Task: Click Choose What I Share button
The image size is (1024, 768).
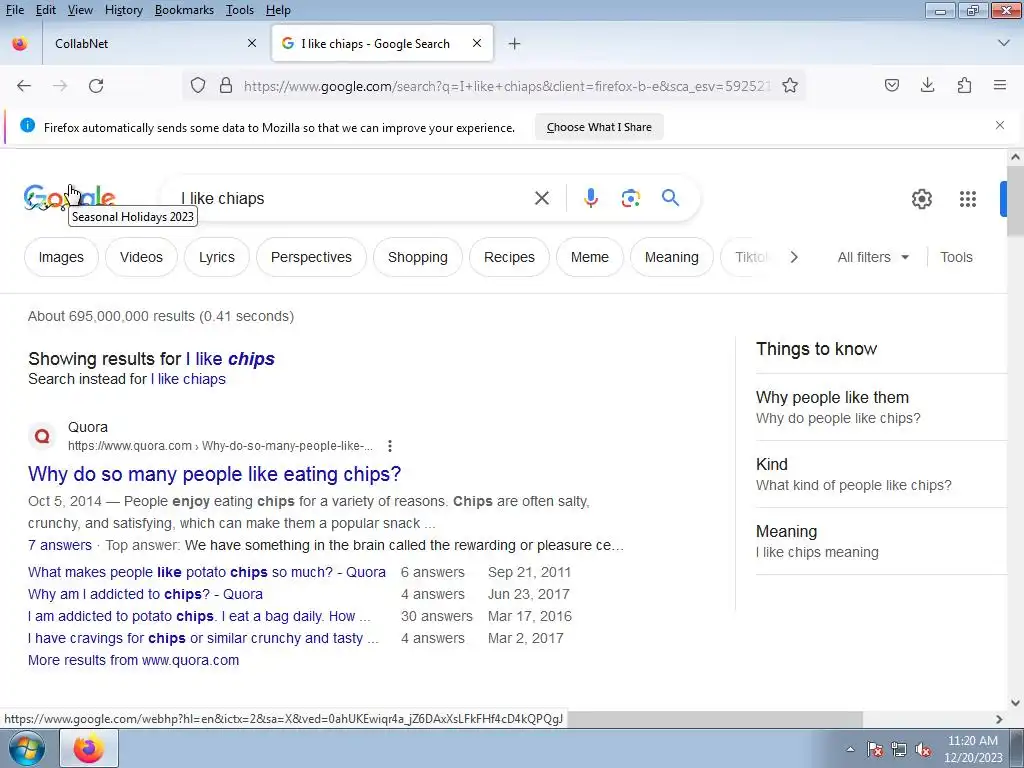Action: click(x=600, y=127)
